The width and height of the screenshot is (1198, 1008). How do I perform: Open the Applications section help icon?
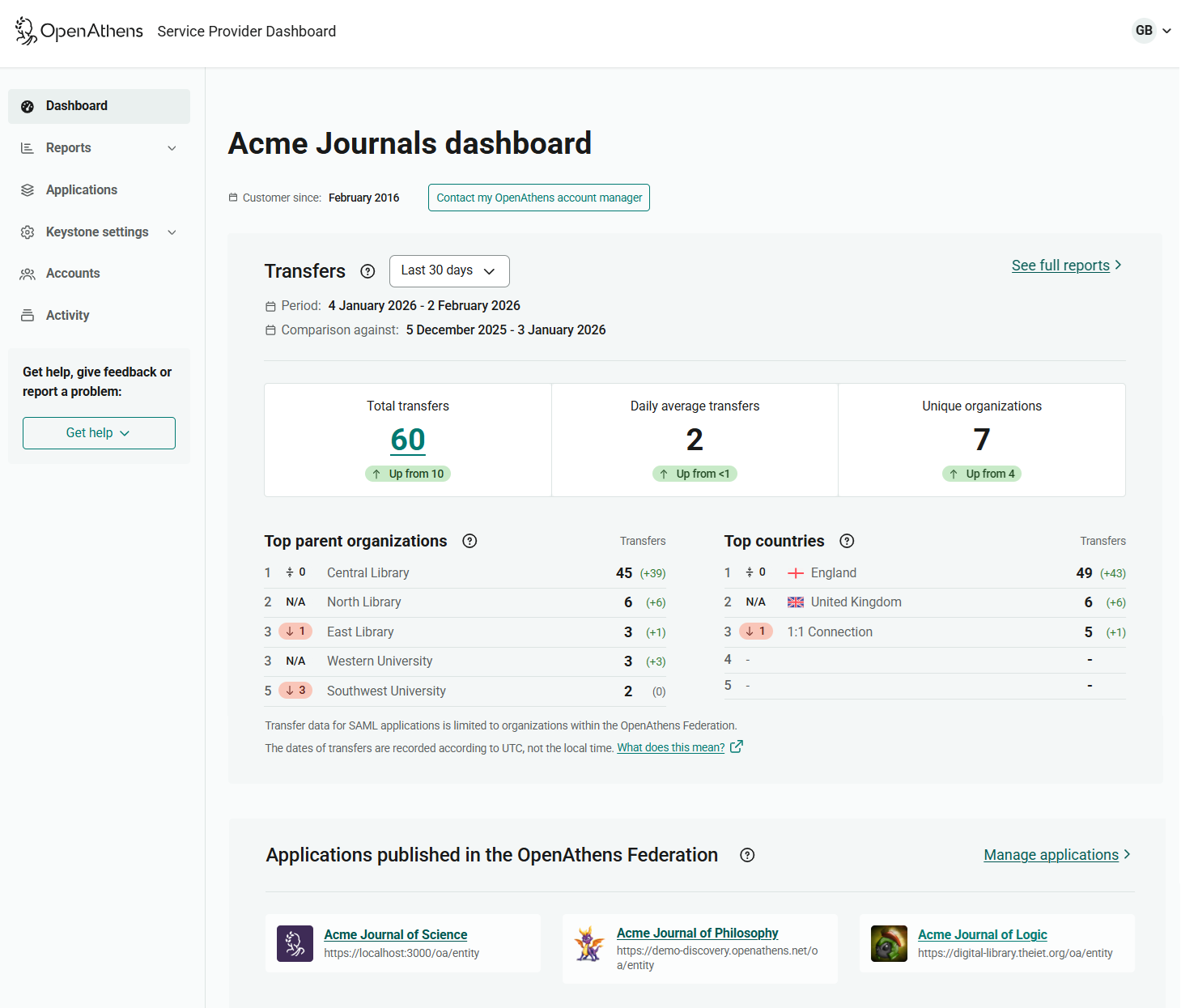(x=746, y=855)
